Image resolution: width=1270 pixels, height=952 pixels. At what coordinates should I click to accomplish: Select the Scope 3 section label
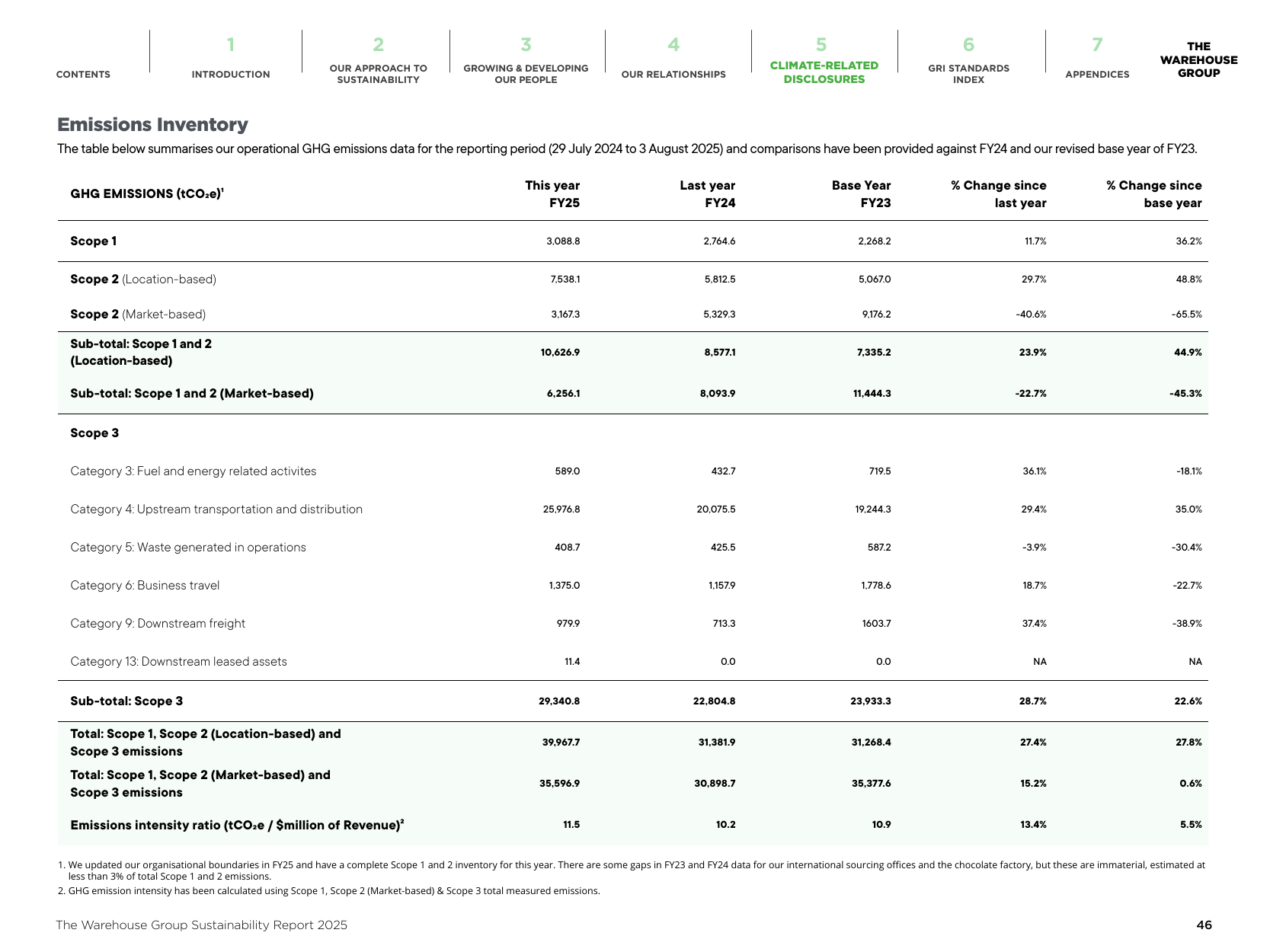pyautogui.click(x=94, y=433)
